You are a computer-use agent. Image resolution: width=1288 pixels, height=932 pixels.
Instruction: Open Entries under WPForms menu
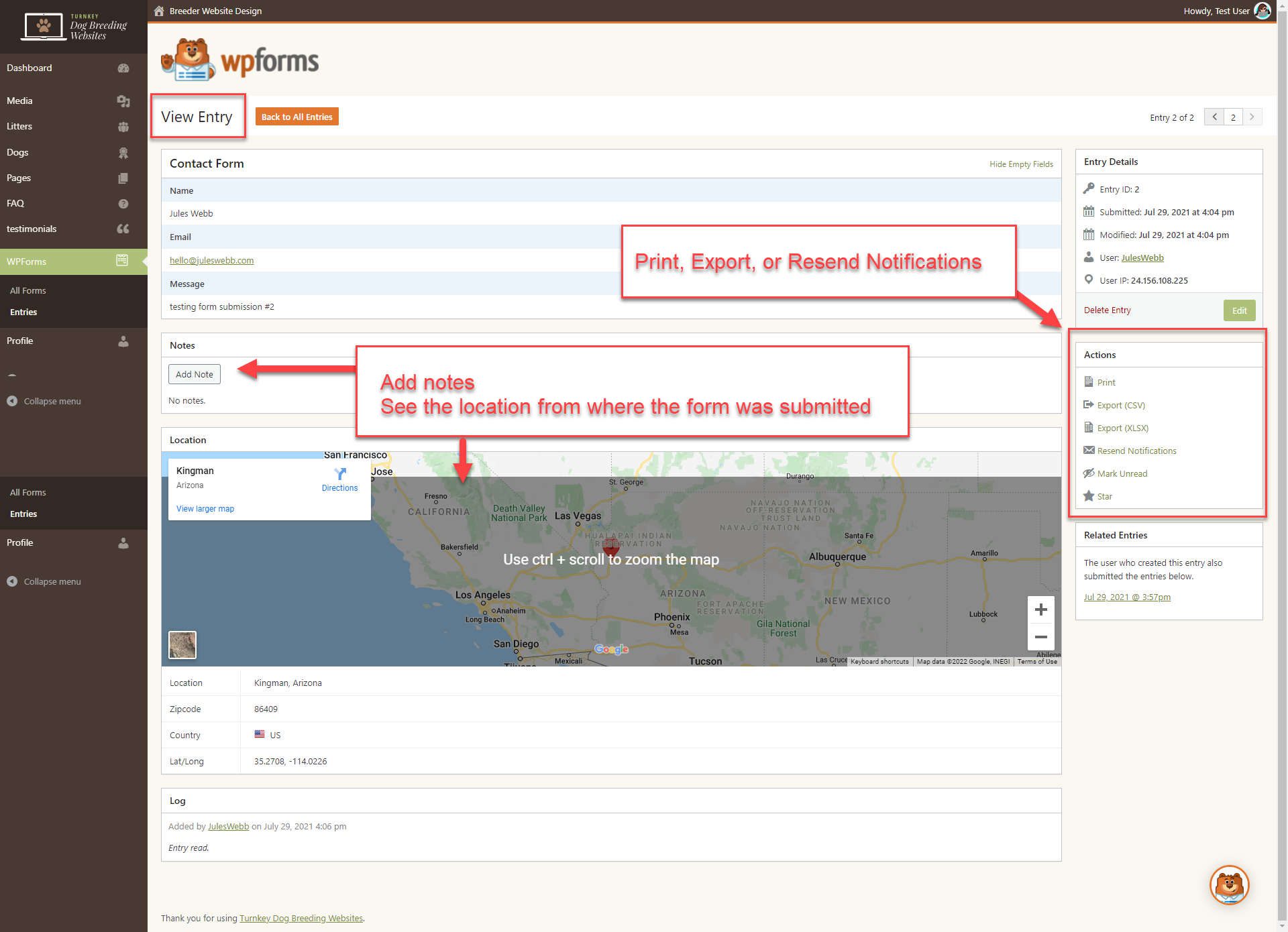pyautogui.click(x=23, y=312)
